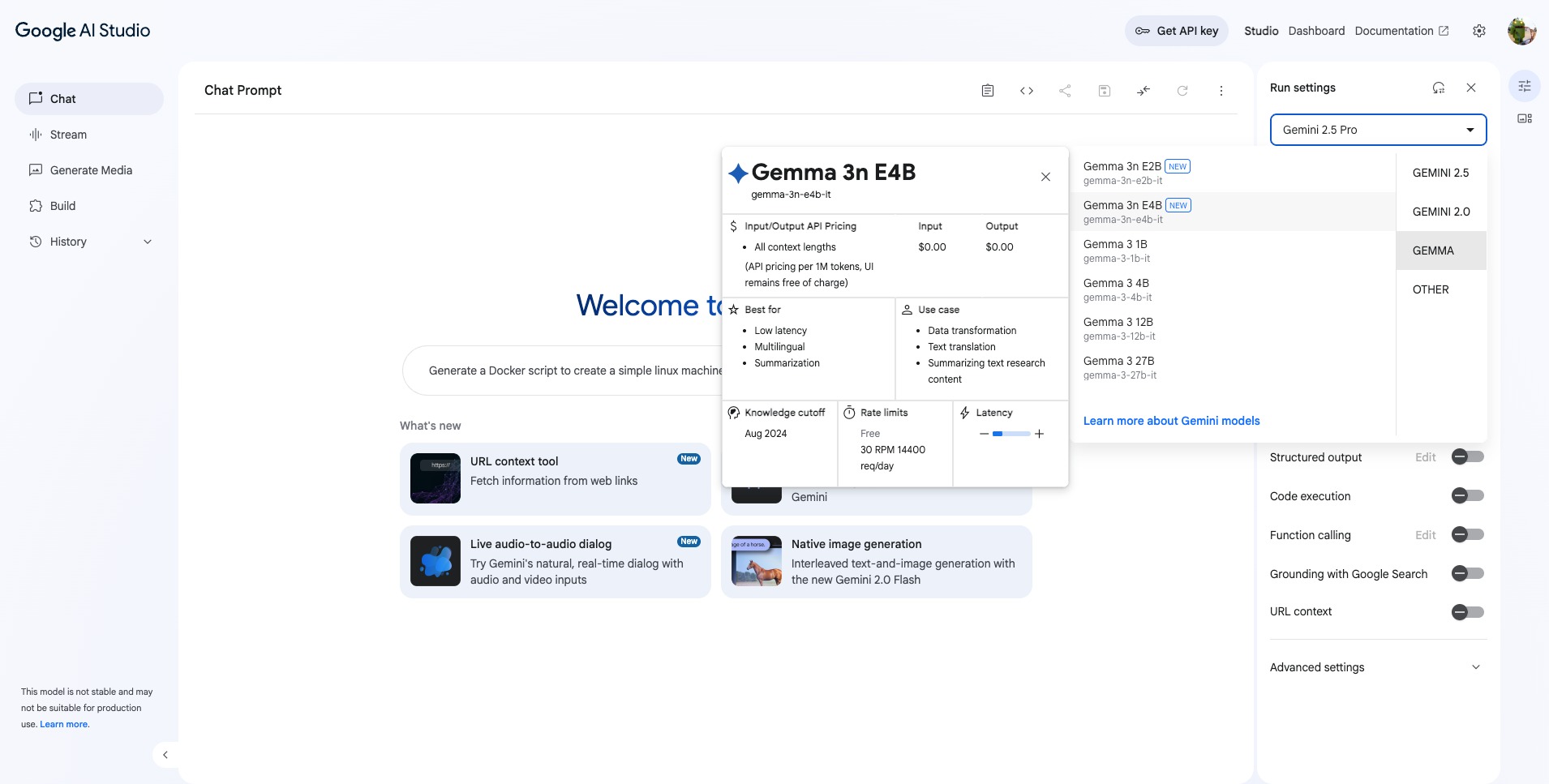
Task: Click Learn more about Gemini models
Action: pyautogui.click(x=1171, y=421)
